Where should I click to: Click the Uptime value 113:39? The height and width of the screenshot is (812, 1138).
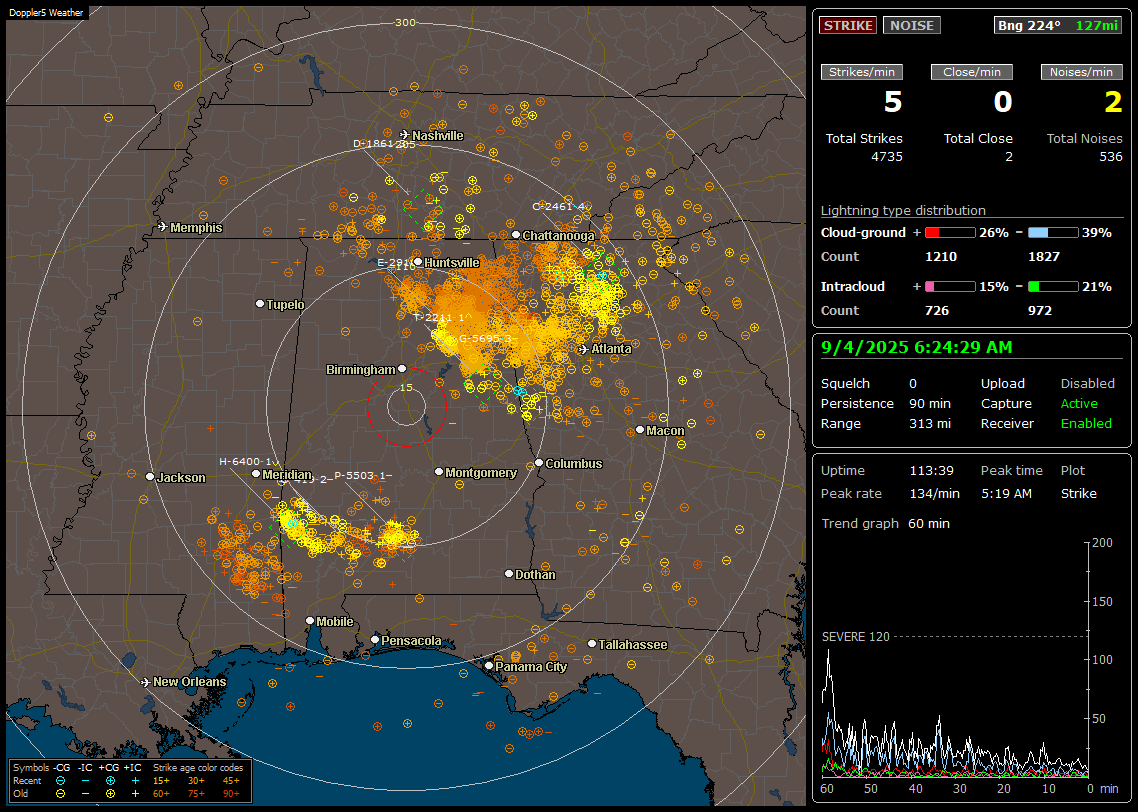coord(931,470)
